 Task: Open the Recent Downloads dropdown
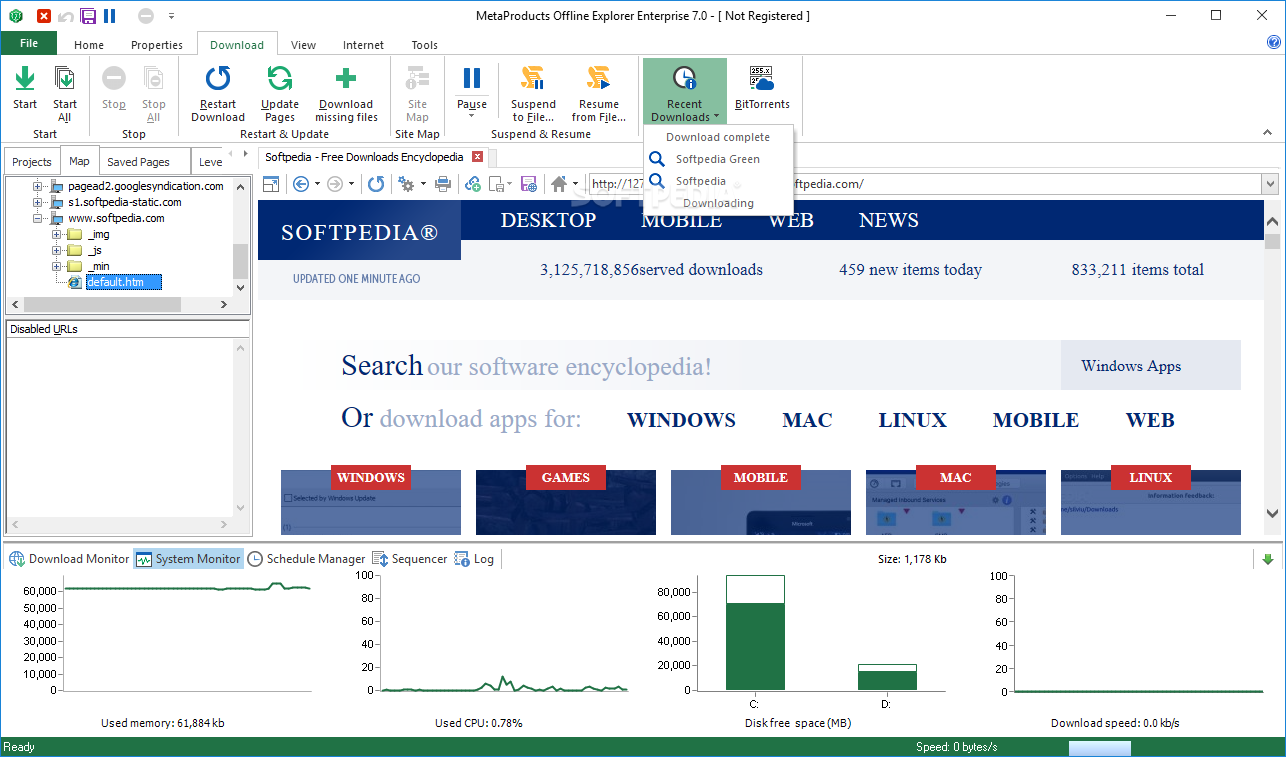pyautogui.click(x=685, y=91)
